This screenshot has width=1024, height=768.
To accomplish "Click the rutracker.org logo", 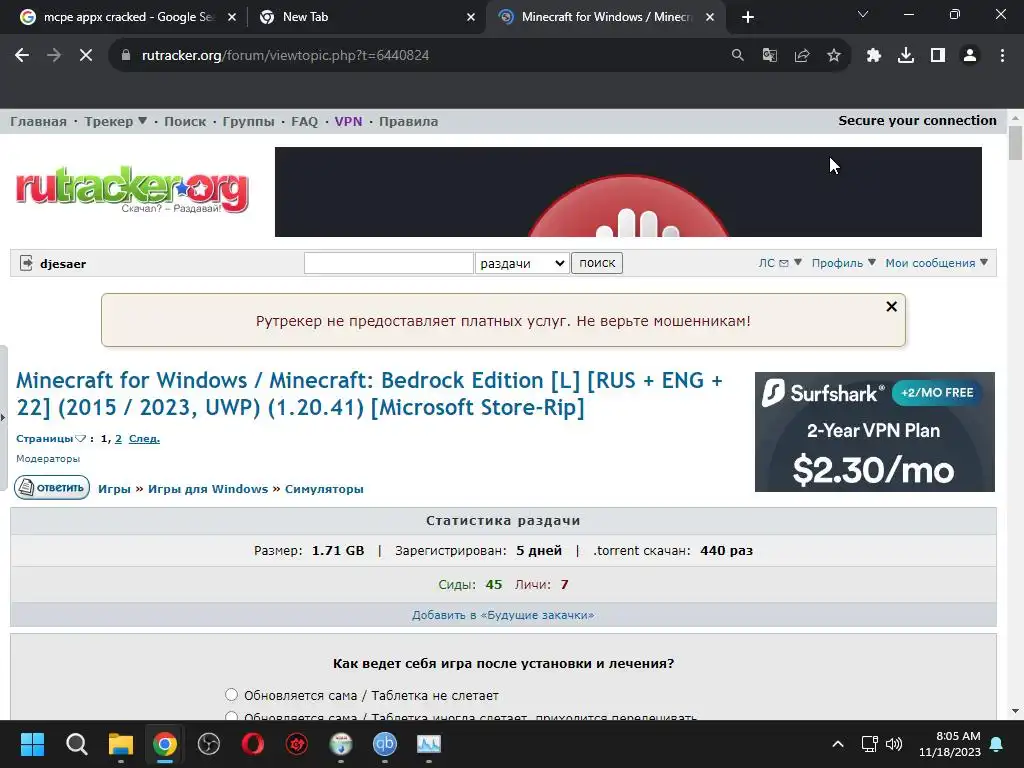I will coord(132,189).
